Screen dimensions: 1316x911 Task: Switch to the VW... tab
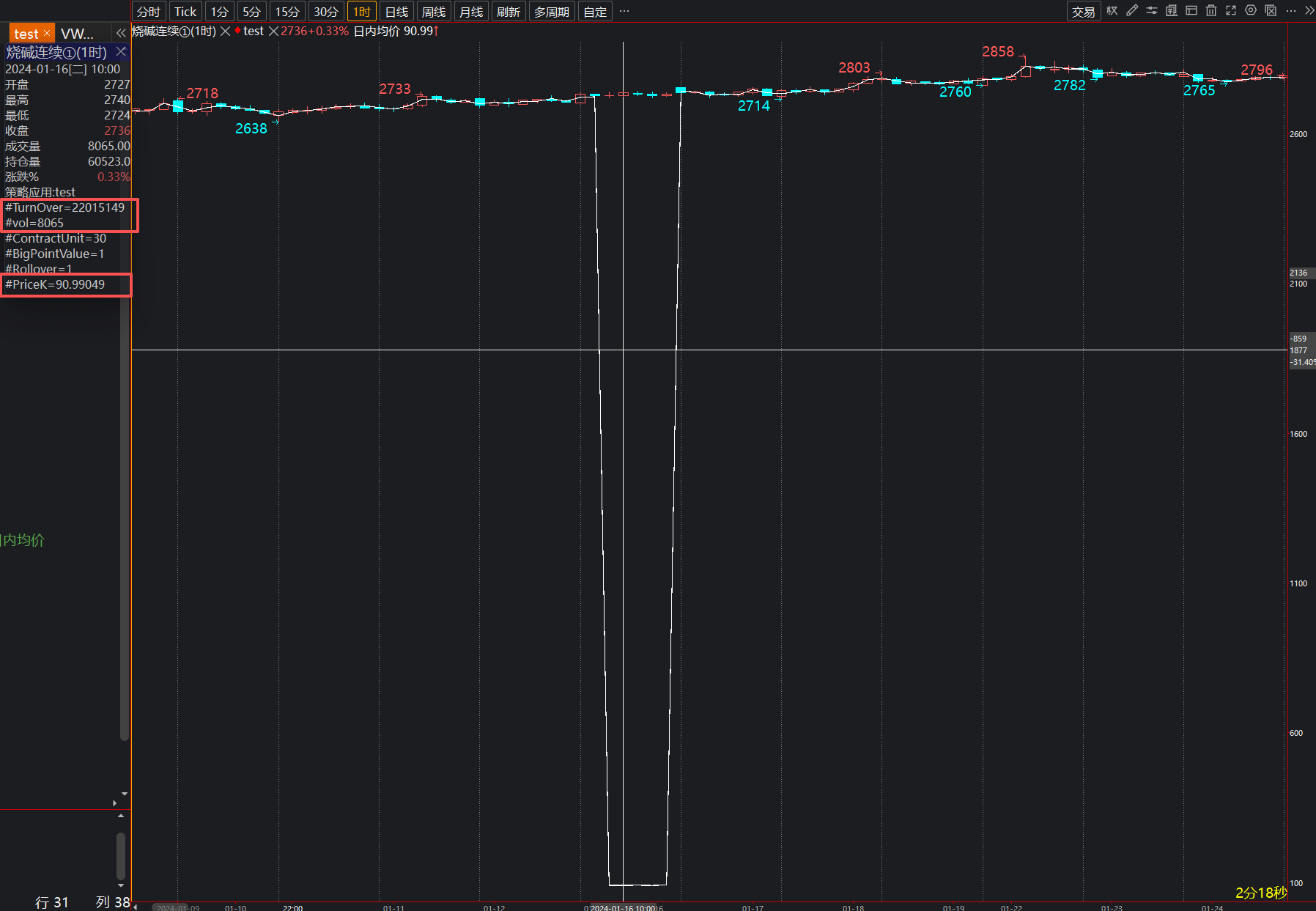click(77, 34)
